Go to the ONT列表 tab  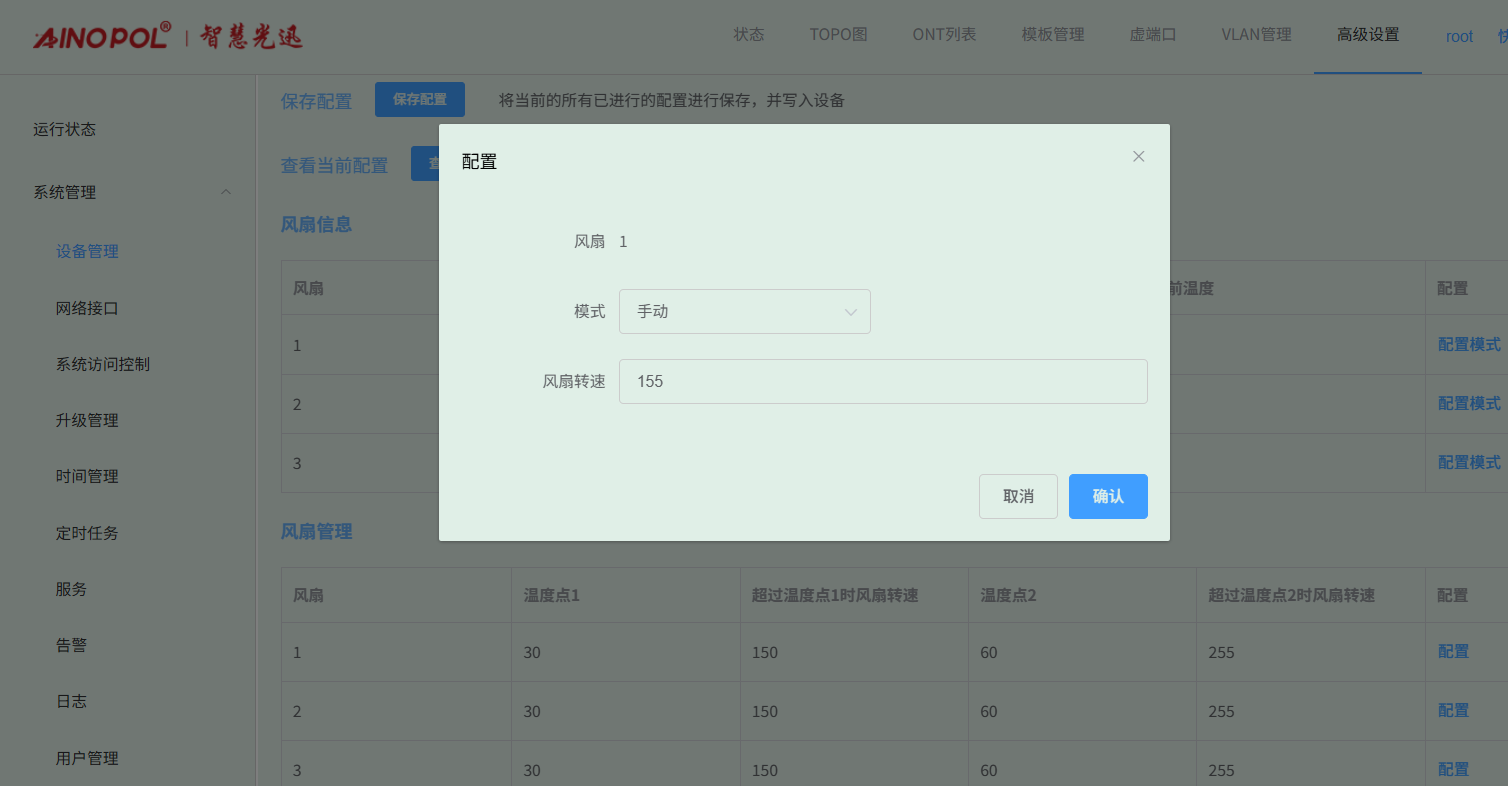coord(944,35)
